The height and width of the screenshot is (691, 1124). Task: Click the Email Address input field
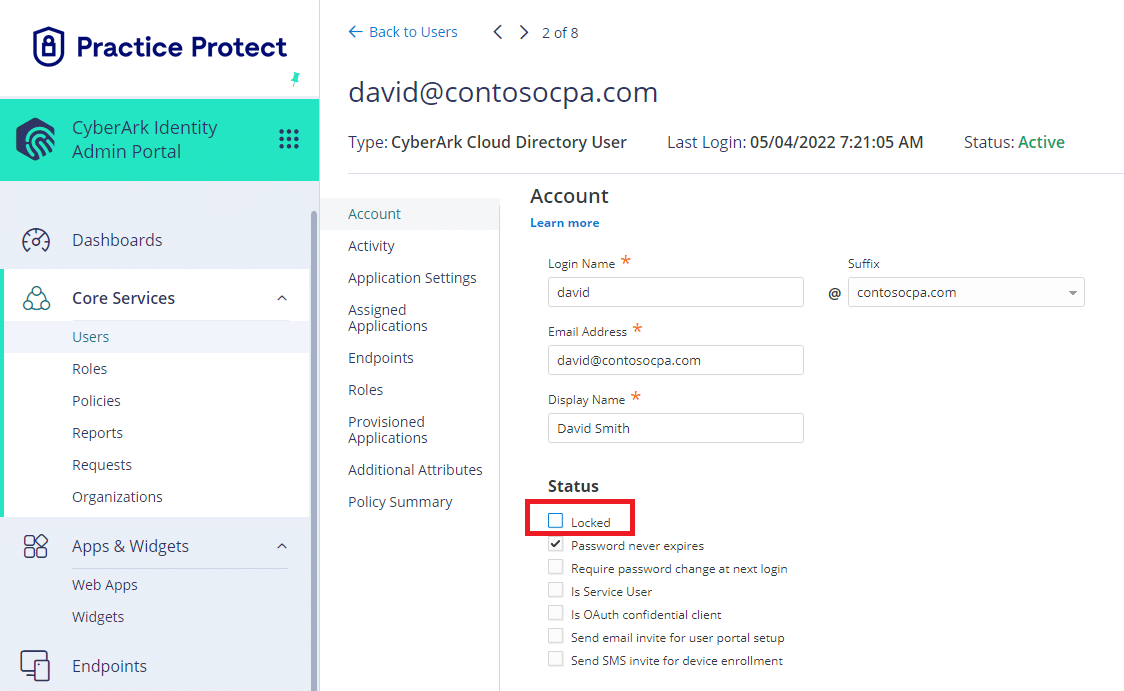pos(675,360)
